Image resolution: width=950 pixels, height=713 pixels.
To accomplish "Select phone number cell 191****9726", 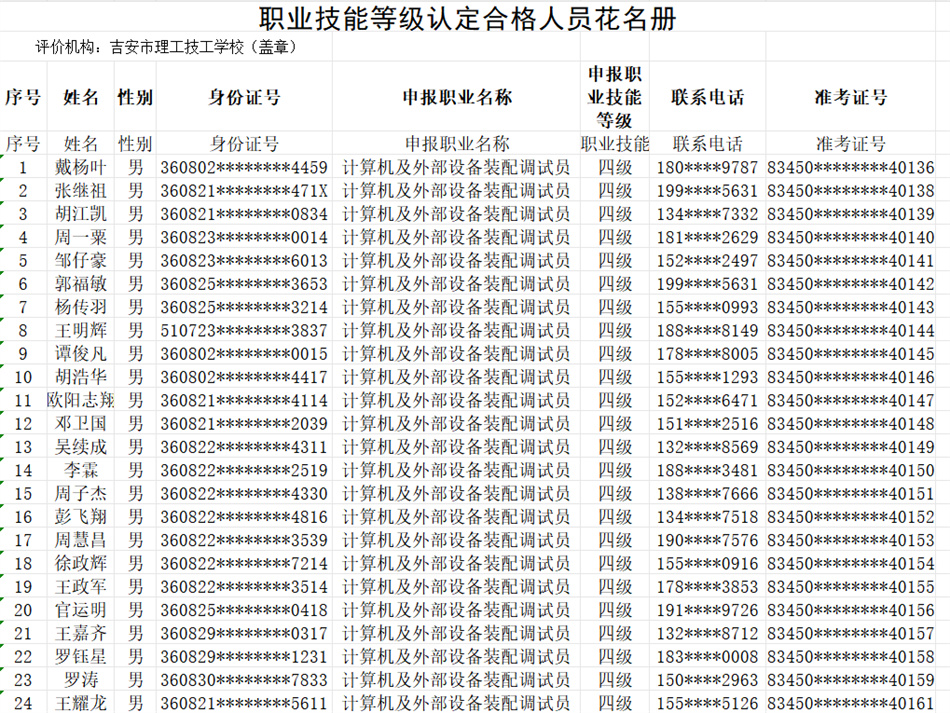I will tap(707, 610).
